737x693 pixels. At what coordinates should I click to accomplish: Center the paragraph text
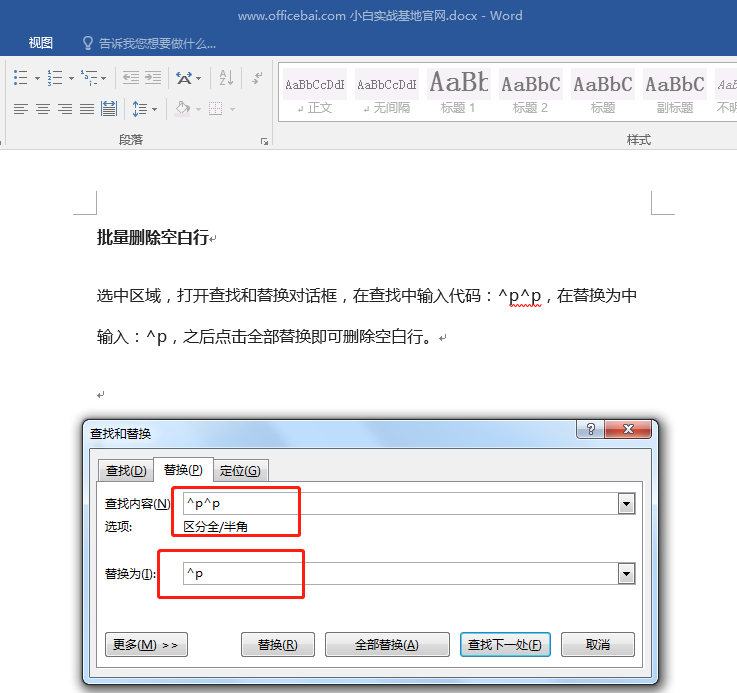coord(43,109)
